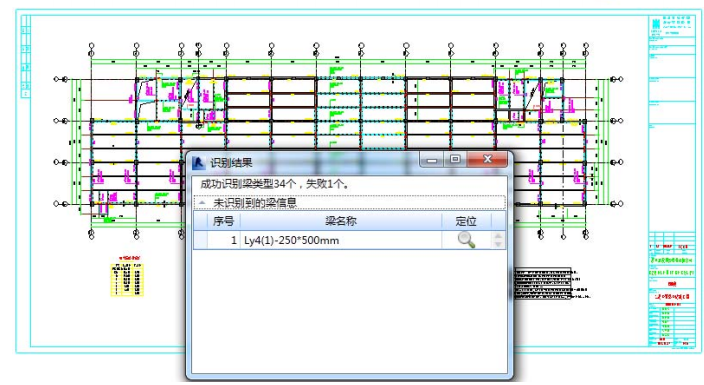The width and height of the screenshot is (704, 385).
Task: Select the row Ly4(1)-250*500mm
Action: [x=349, y=240]
